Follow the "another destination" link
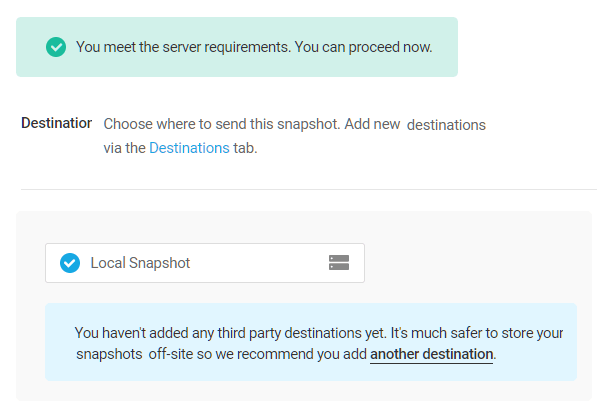 (x=431, y=354)
